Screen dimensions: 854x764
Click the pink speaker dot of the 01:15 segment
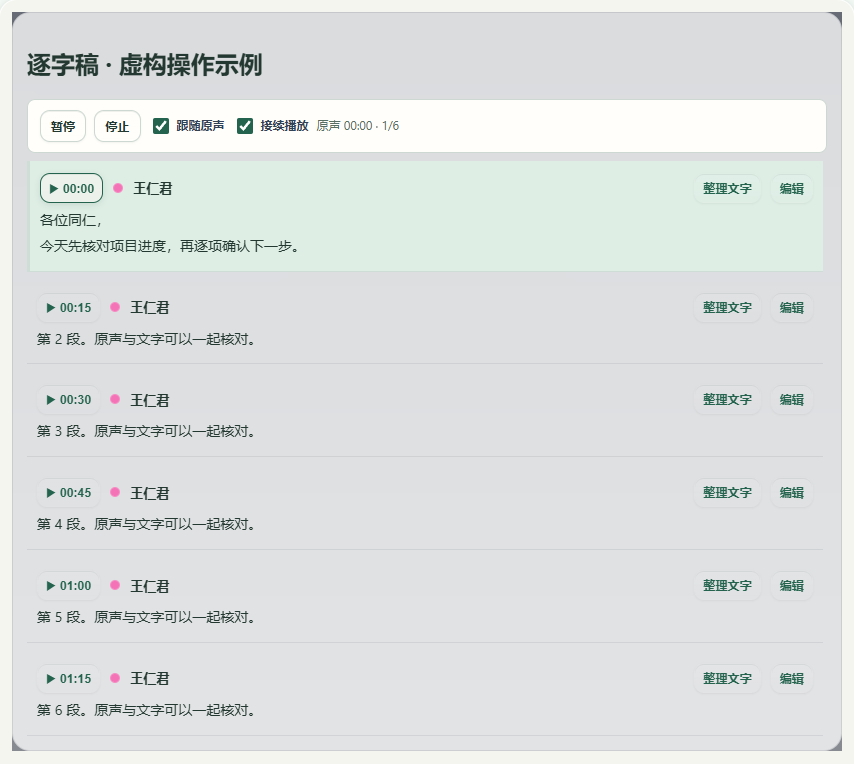click(x=115, y=678)
